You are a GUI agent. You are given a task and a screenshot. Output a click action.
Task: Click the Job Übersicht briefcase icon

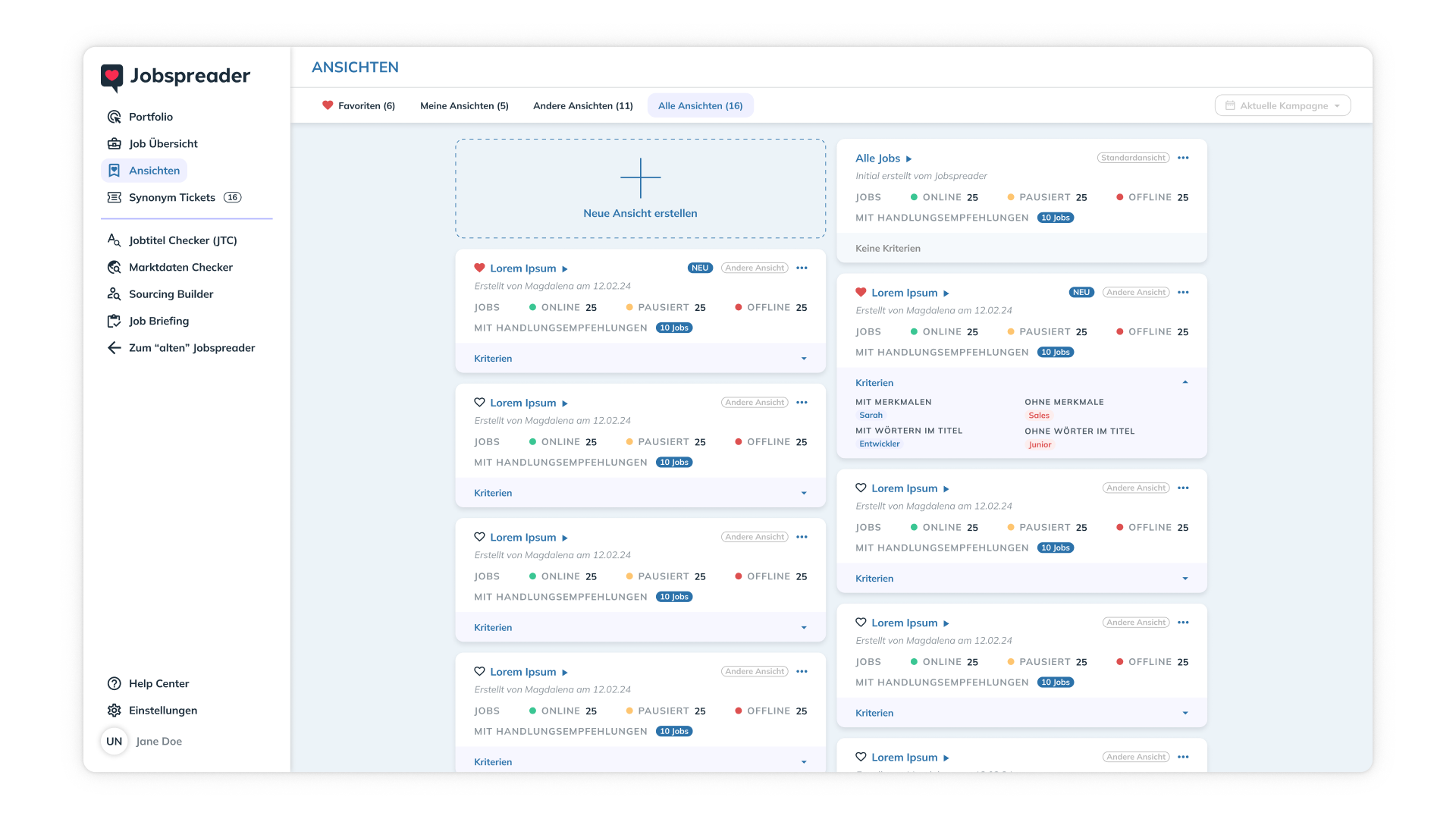click(x=114, y=143)
